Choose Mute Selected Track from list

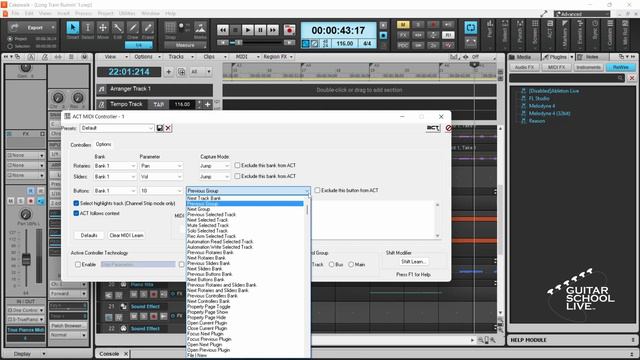(208, 225)
